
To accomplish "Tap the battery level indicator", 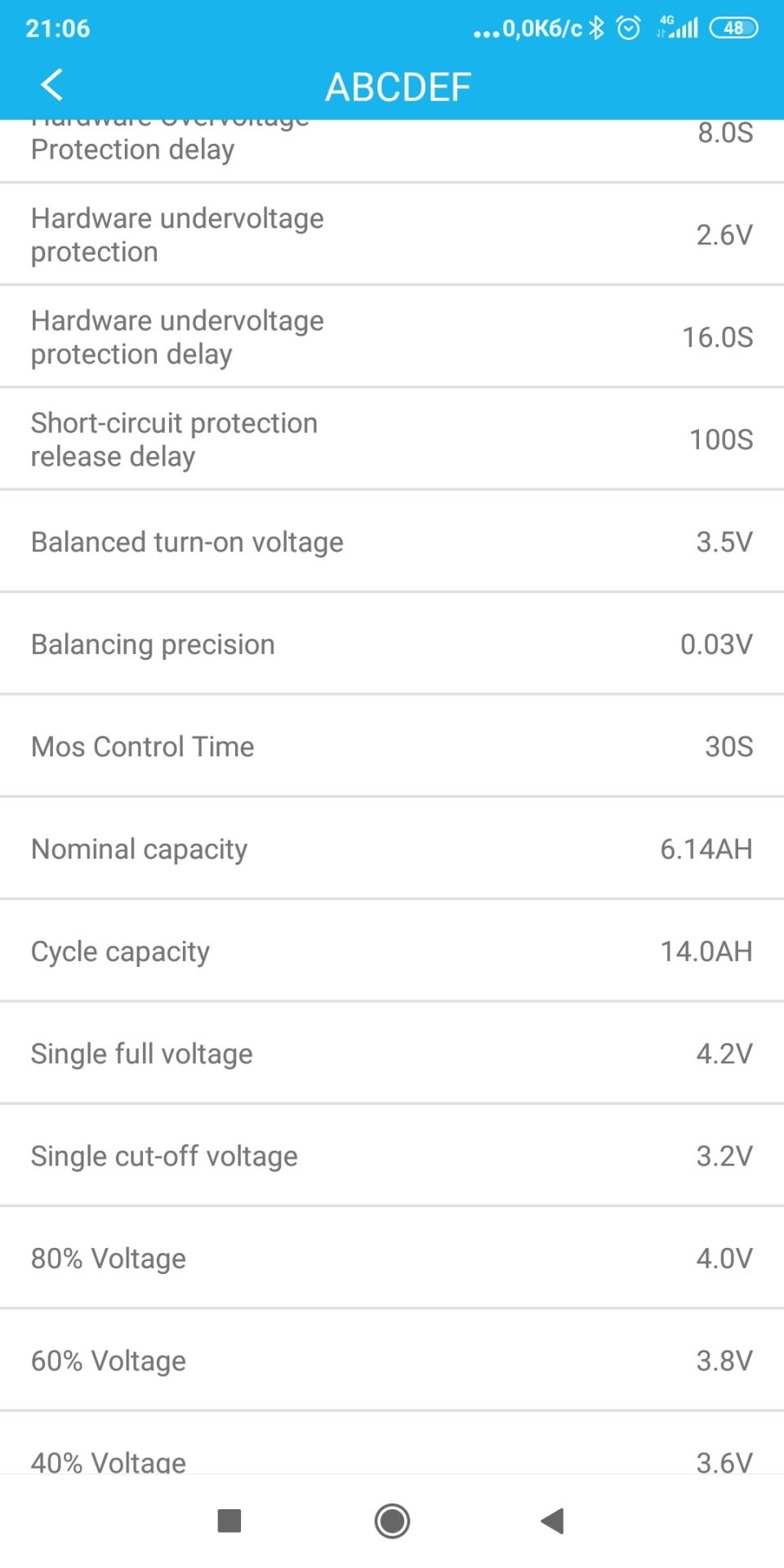I will 733,29.
